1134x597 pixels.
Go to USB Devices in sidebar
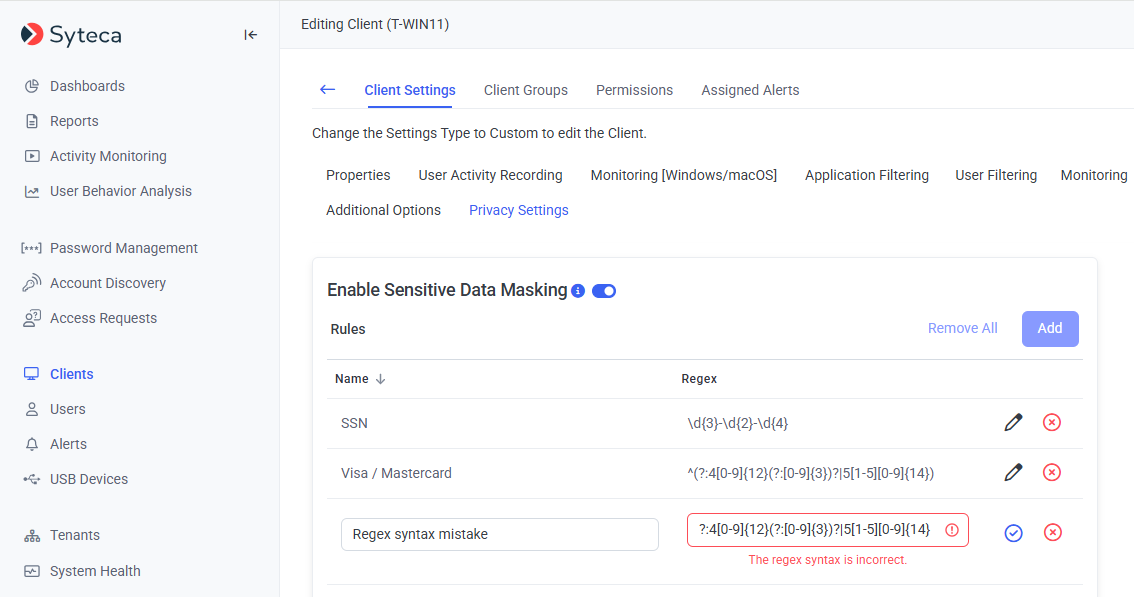[89, 479]
